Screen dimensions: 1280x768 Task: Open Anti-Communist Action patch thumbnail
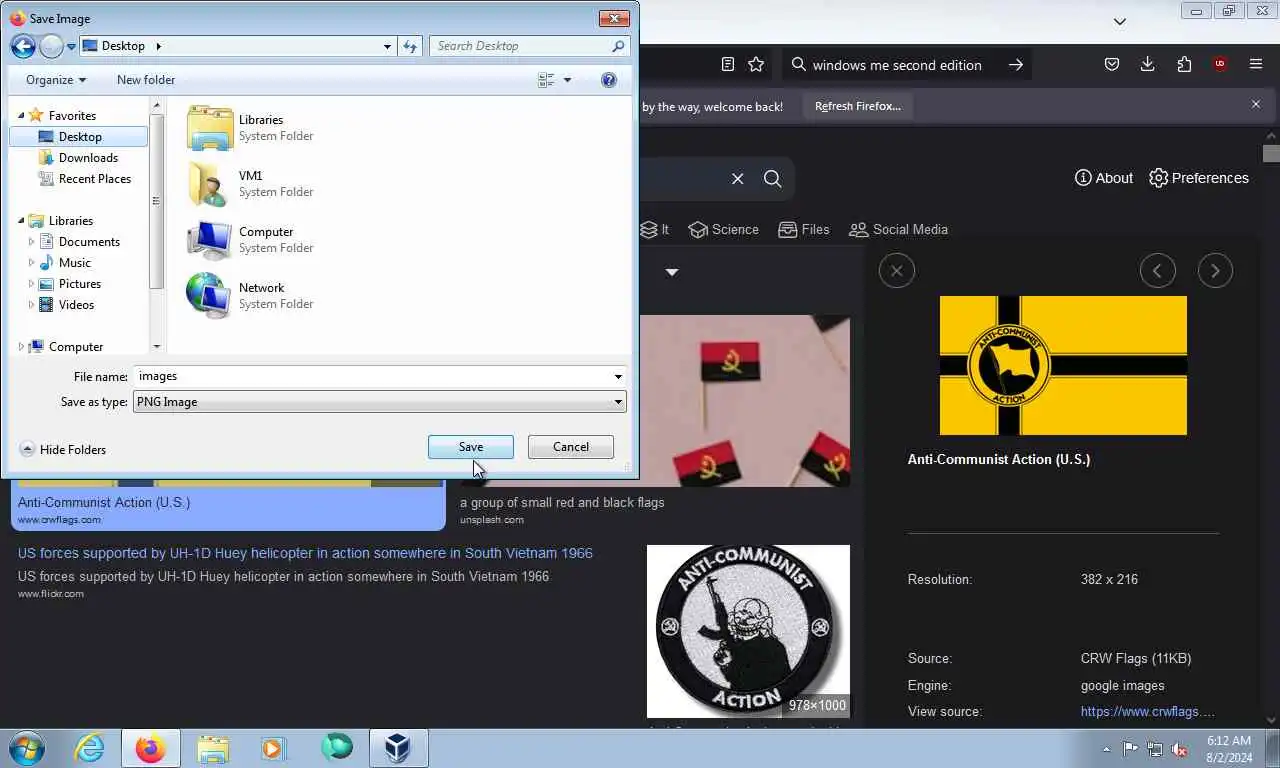748,631
